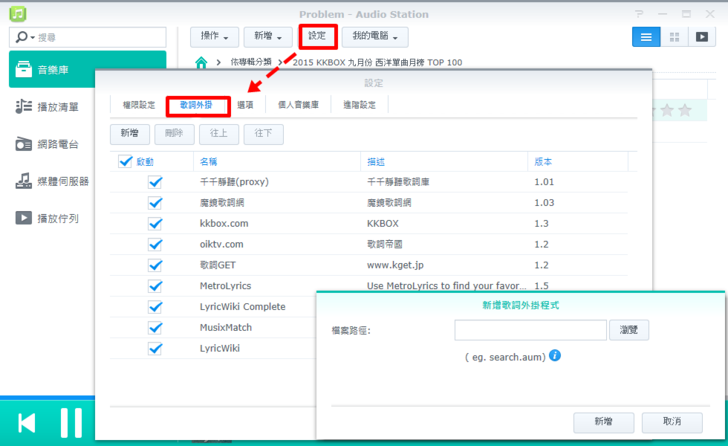This screenshot has width=728, height=446.
Task: Expand the 我的電腦 dropdown
Action: pyautogui.click(x=375, y=37)
